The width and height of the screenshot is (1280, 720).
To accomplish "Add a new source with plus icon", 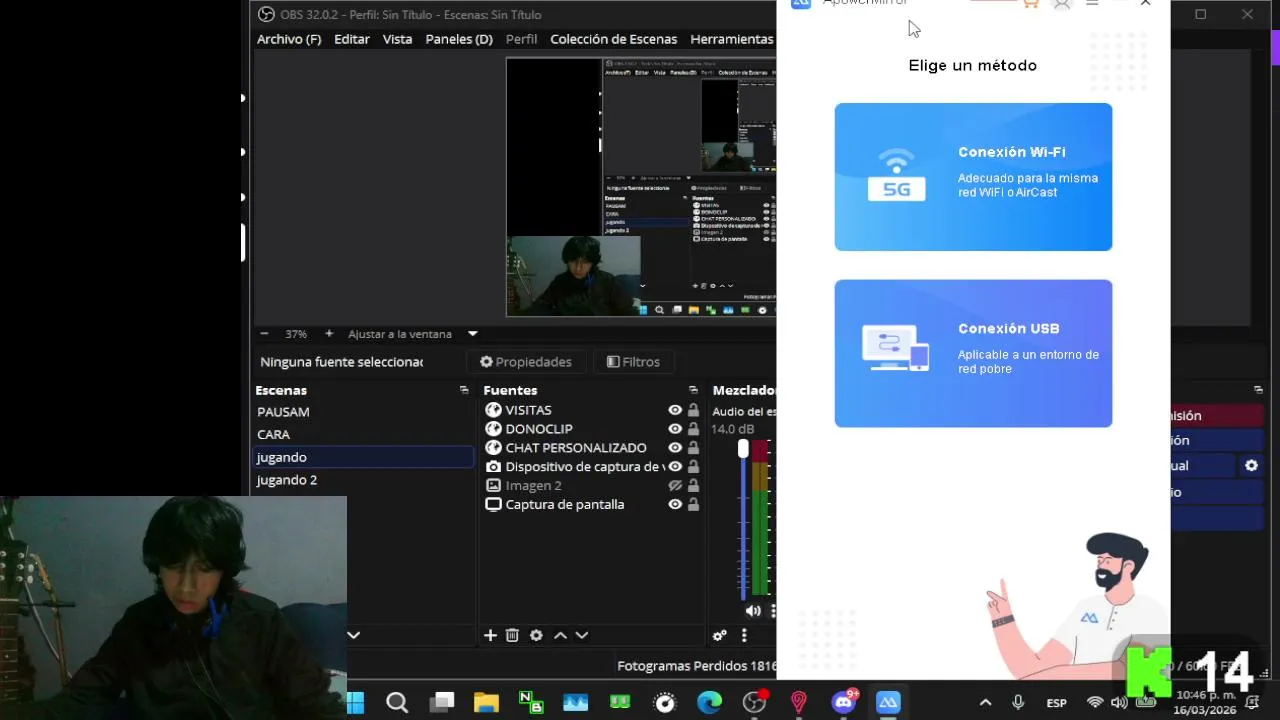I will (x=490, y=635).
